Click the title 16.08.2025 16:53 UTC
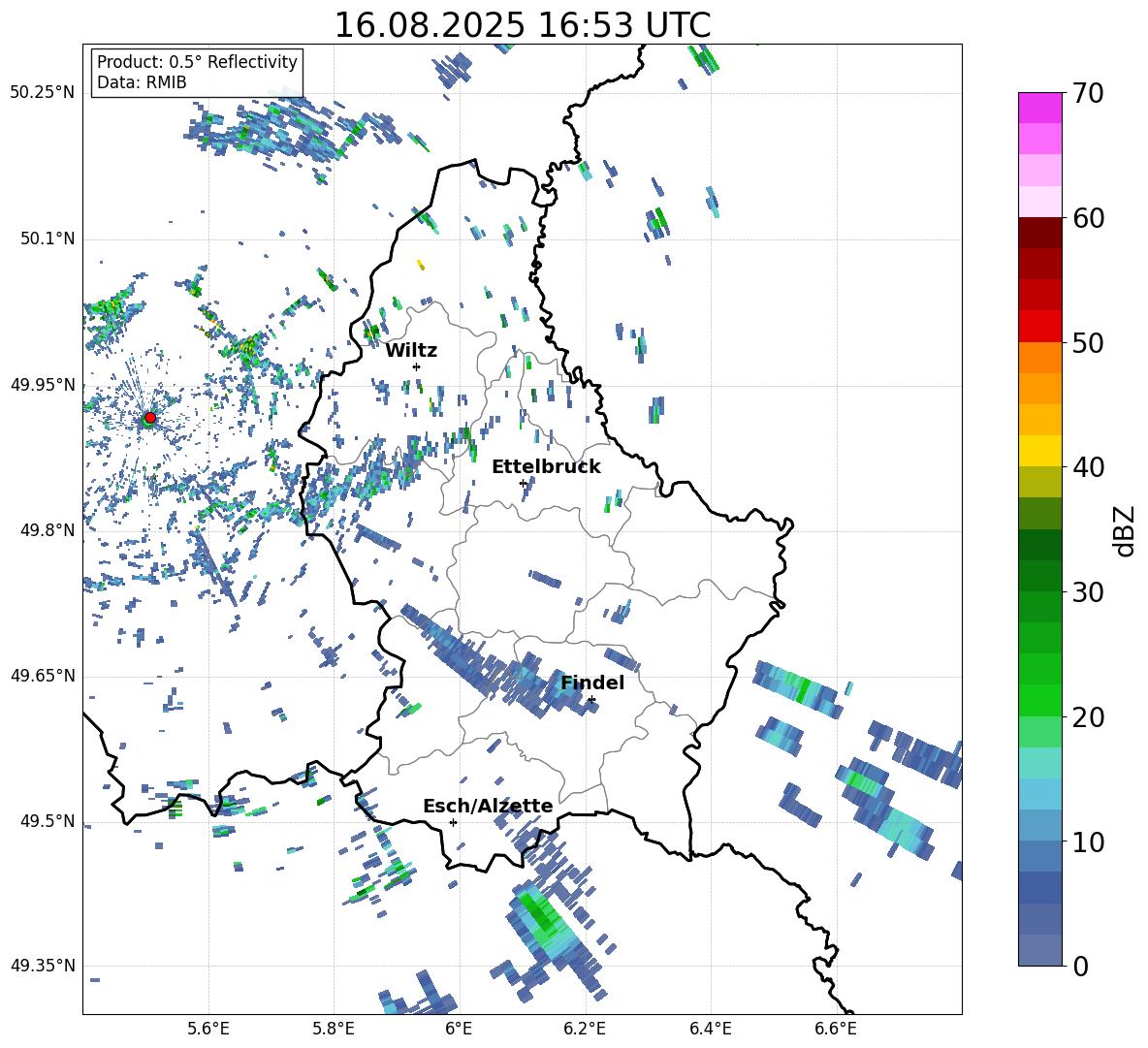This screenshot has width=1148, height=1048. (x=522, y=25)
